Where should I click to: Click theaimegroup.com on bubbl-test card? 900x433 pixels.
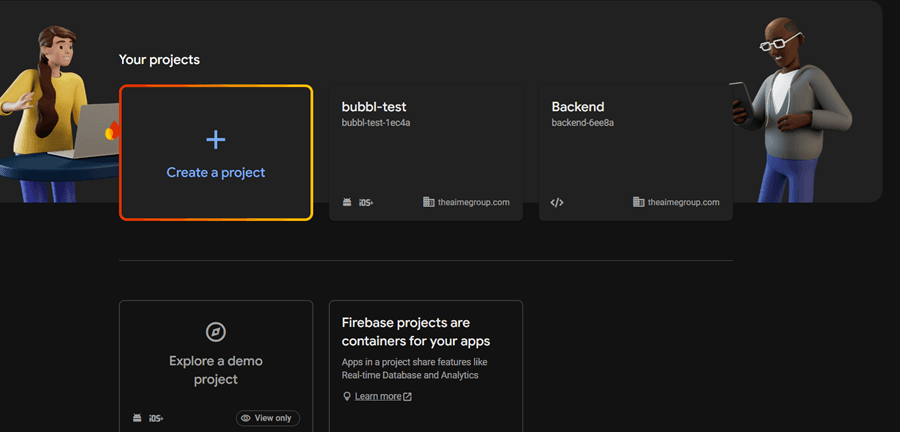coord(474,202)
